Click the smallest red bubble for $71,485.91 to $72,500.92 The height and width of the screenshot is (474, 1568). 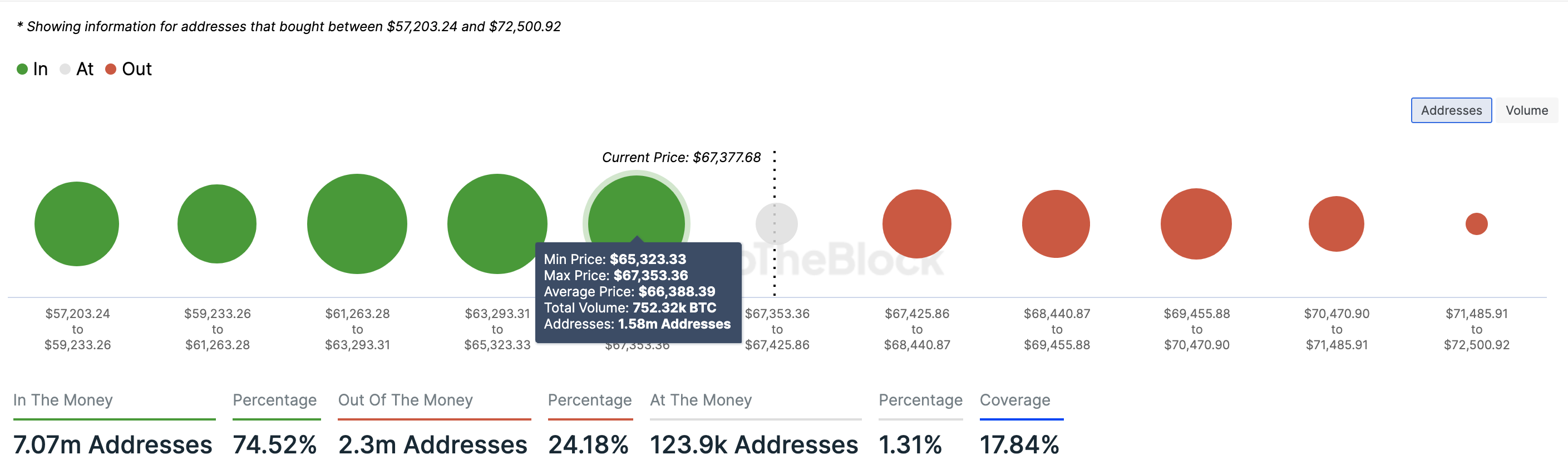click(1476, 223)
